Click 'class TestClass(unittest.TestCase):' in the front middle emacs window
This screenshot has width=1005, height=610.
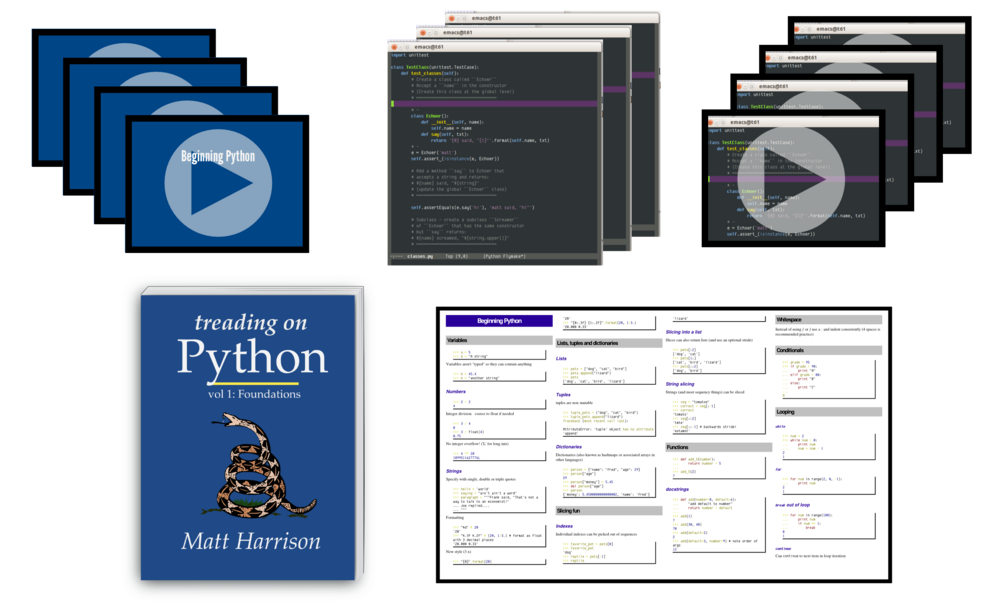click(x=435, y=67)
